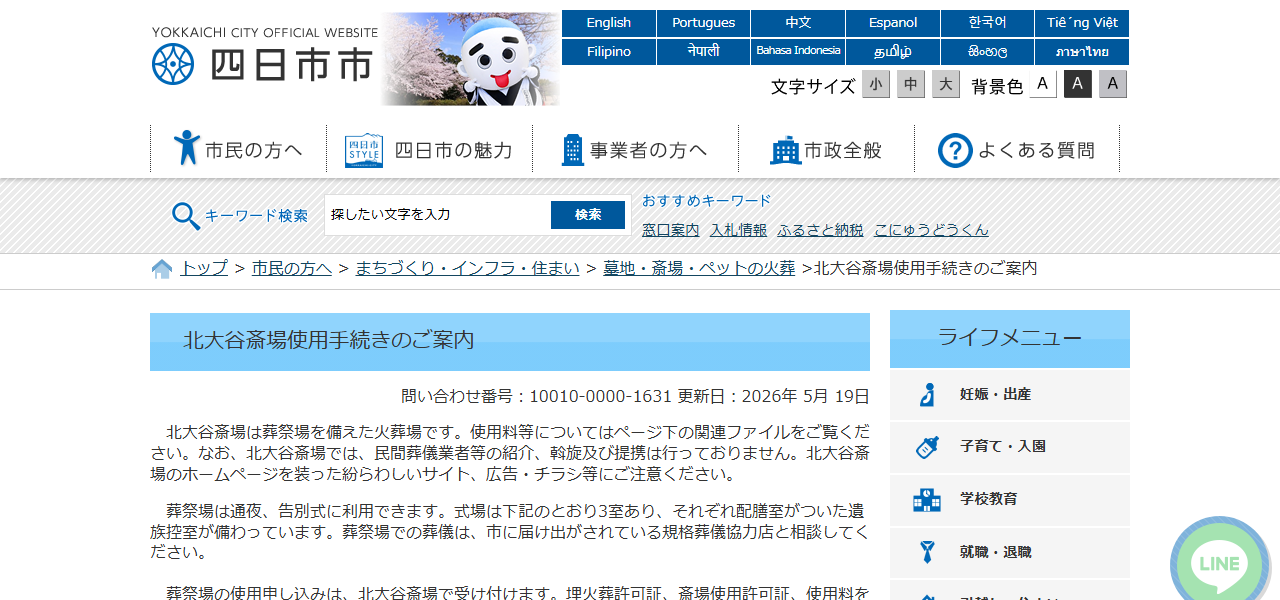Go to まちづくり・インフラ・住まい breadcrumb
The width and height of the screenshot is (1280, 600).
(x=467, y=268)
